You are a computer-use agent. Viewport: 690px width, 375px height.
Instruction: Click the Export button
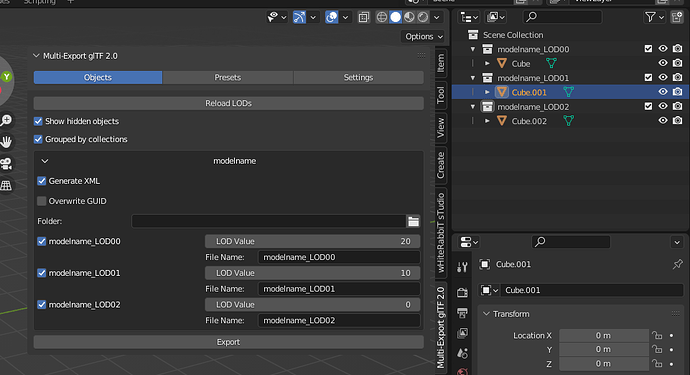pos(228,342)
